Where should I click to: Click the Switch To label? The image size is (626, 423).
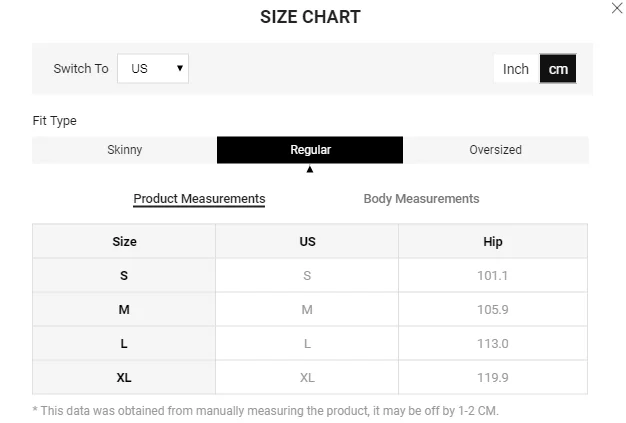[81, 69]
